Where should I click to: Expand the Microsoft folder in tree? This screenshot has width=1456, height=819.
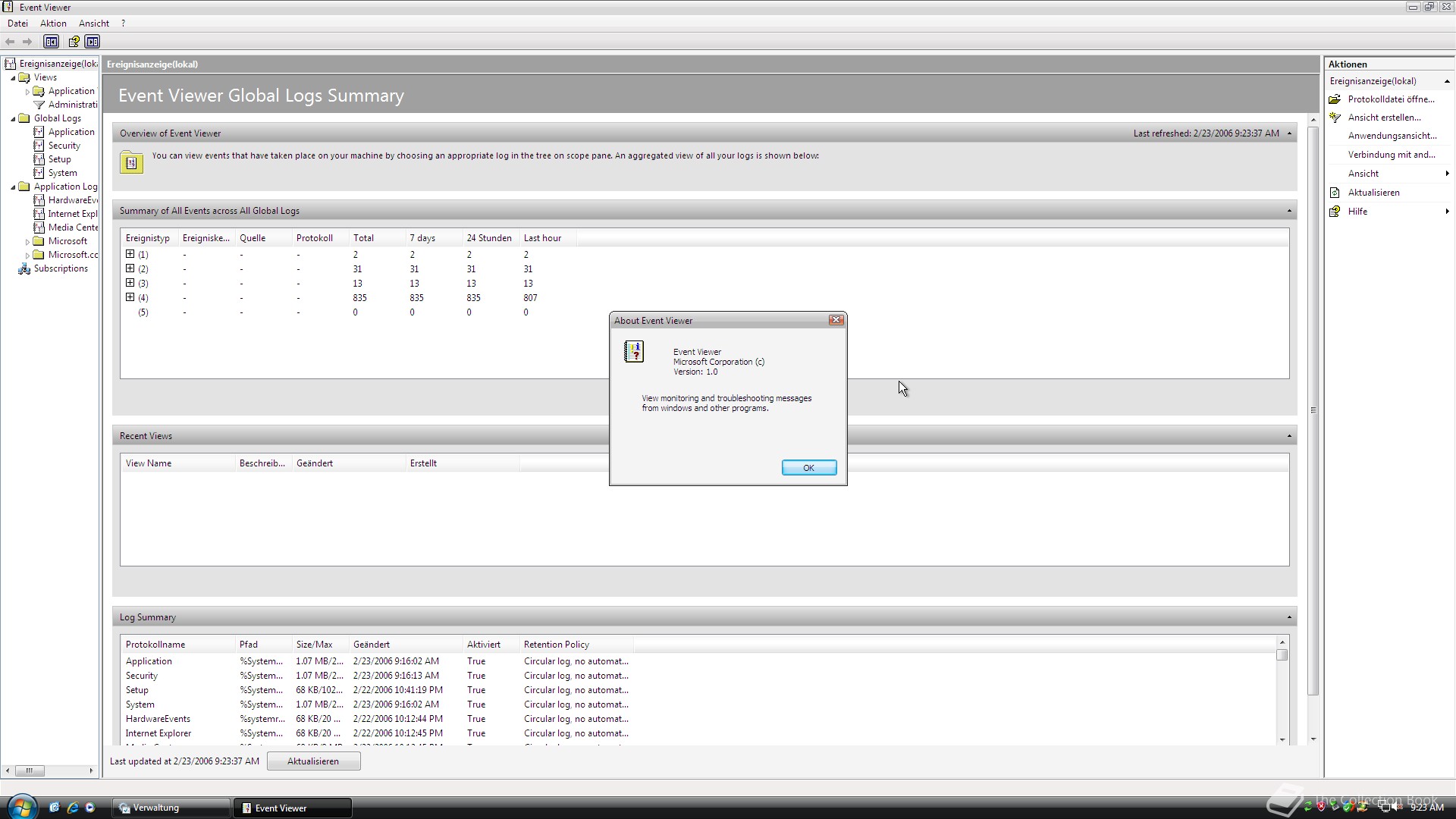pos(28,241)
